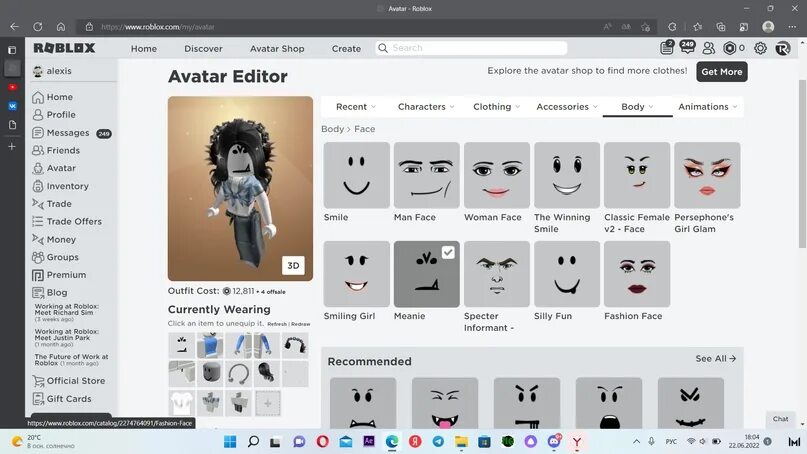Select the Man Face thumbnail
Screen dimensions: 807x454
click(x=427, y=176)
